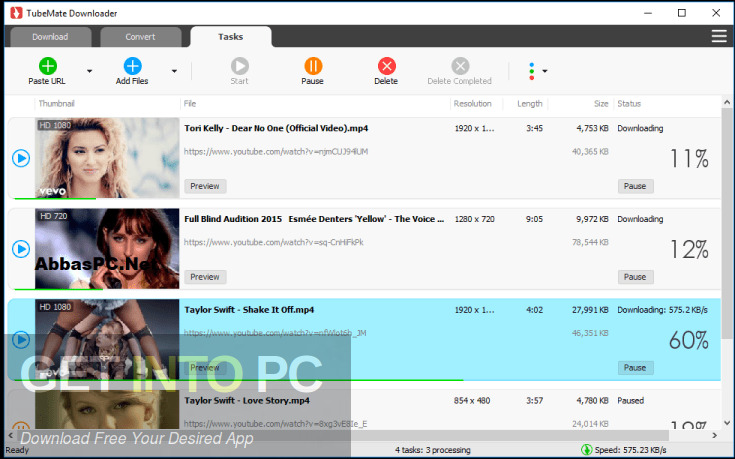Image resolution: width=735 pixels, height=459 pixels.
Task: Click the 60% progress percentage
Action: coord(689,340)
